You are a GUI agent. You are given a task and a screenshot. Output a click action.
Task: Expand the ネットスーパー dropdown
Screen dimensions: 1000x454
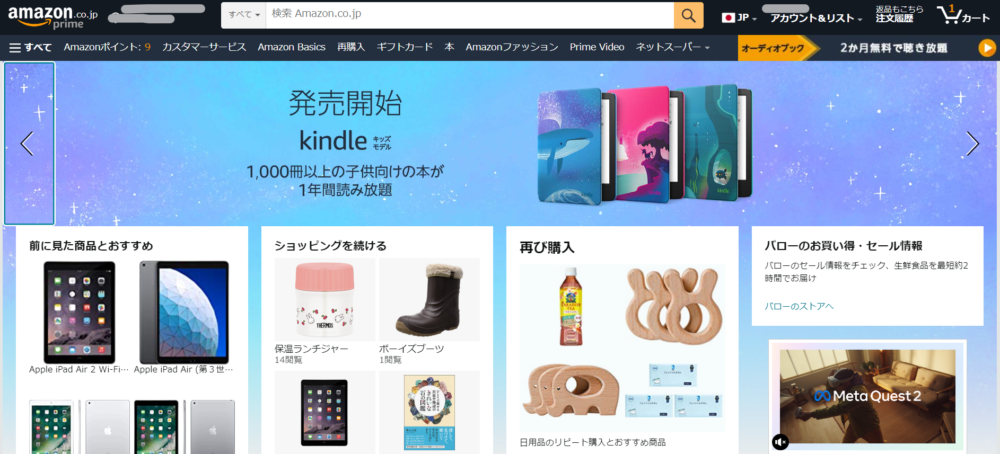click(673, 47)
